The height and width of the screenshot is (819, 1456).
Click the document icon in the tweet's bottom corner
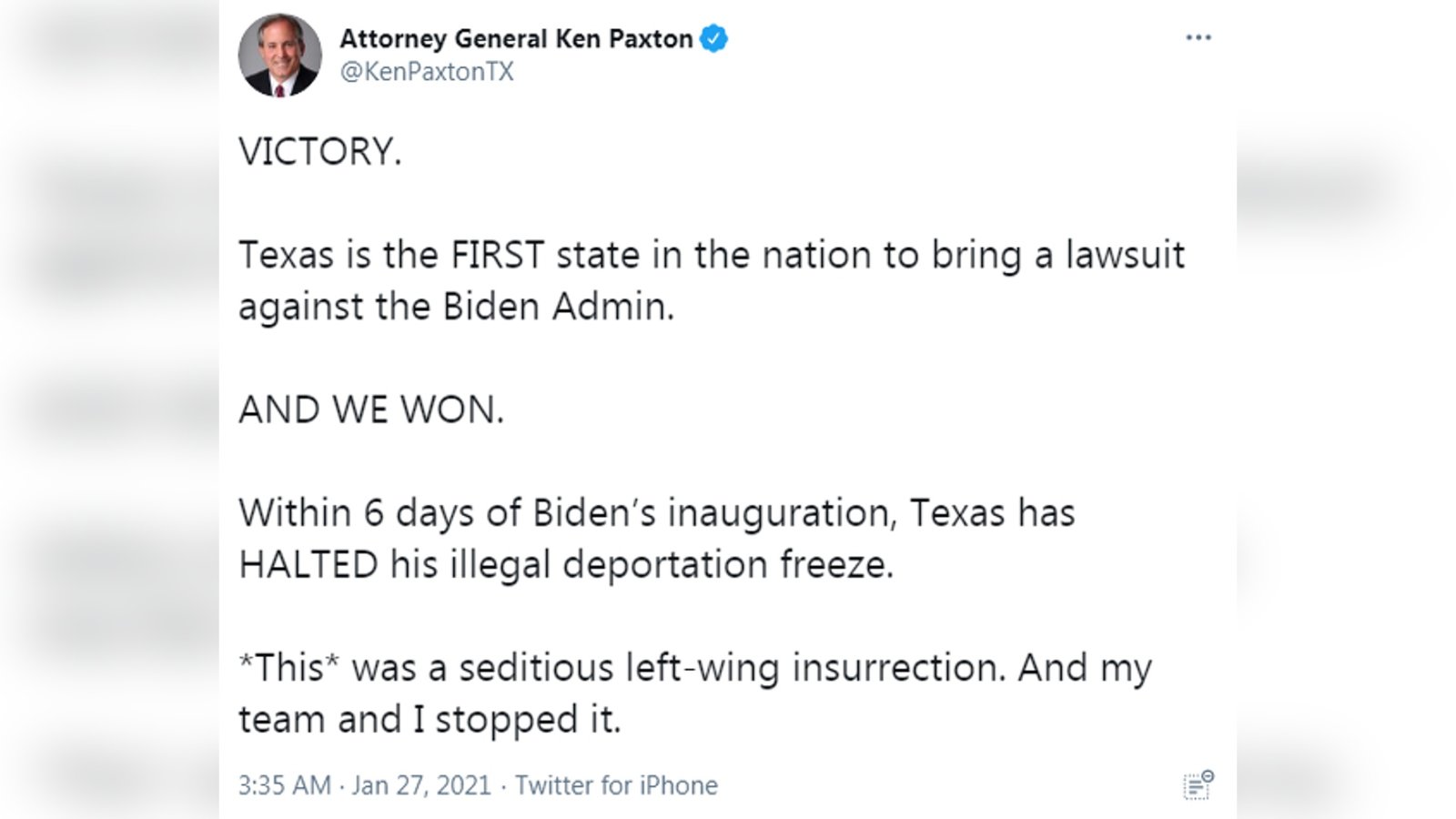tap(1198, 784)
